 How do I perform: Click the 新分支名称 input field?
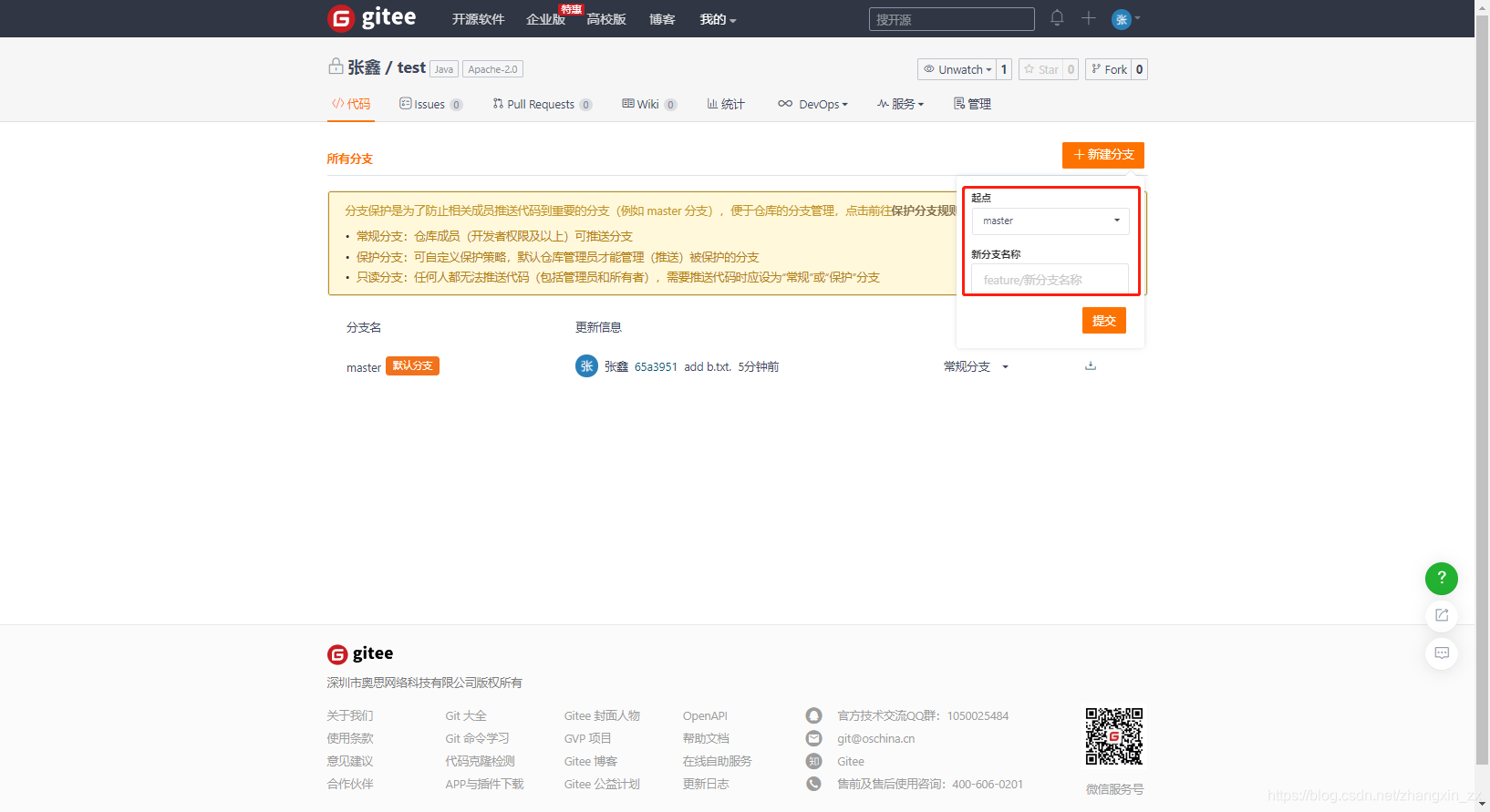[x=1050, y=279]
